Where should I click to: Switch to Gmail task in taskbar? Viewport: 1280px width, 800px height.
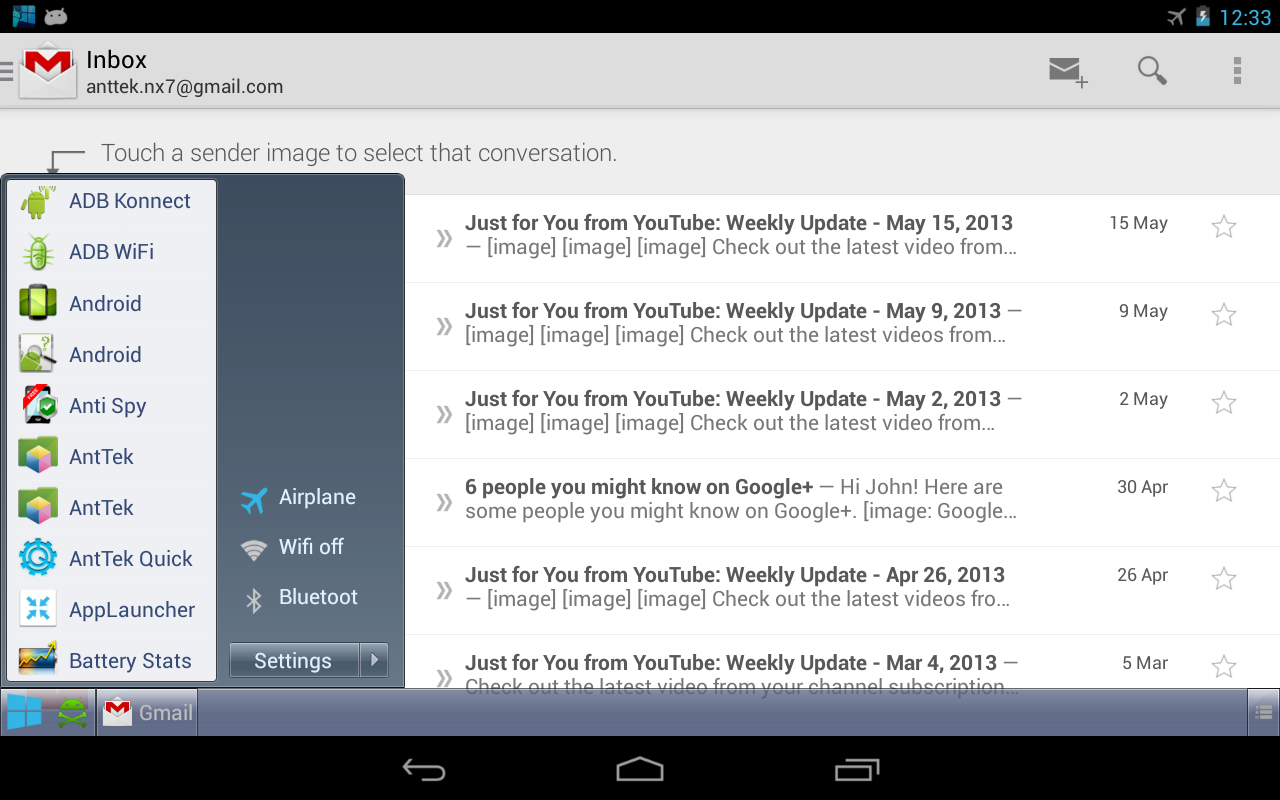[147, 713]
